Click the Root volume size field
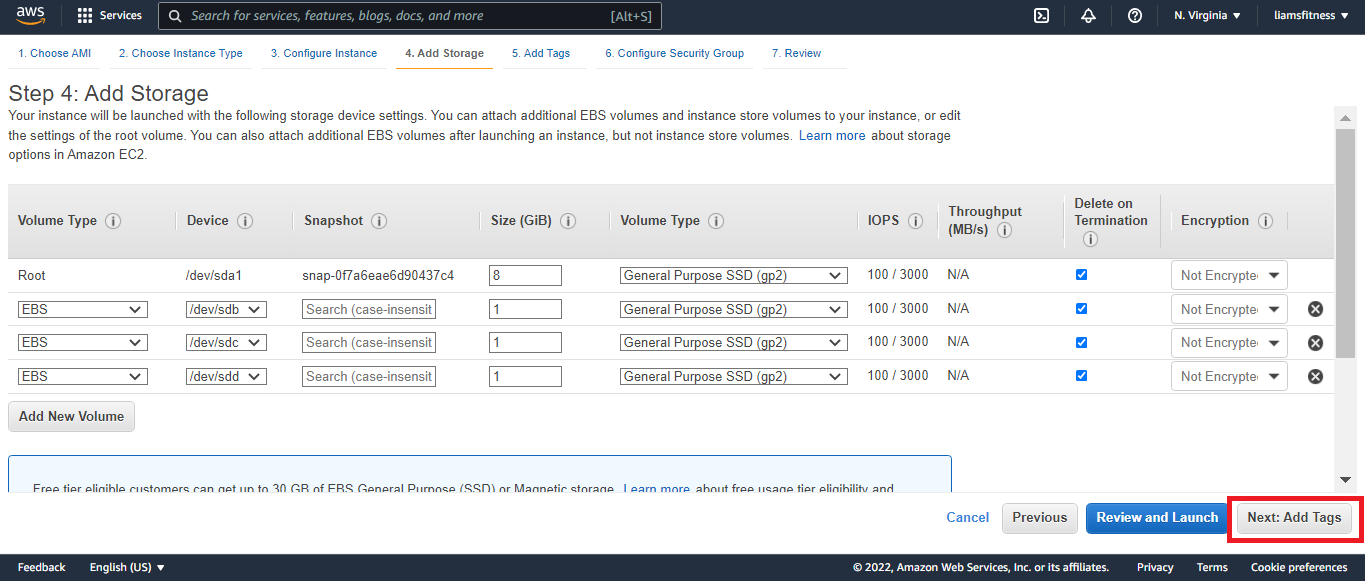 pos(525,276)
